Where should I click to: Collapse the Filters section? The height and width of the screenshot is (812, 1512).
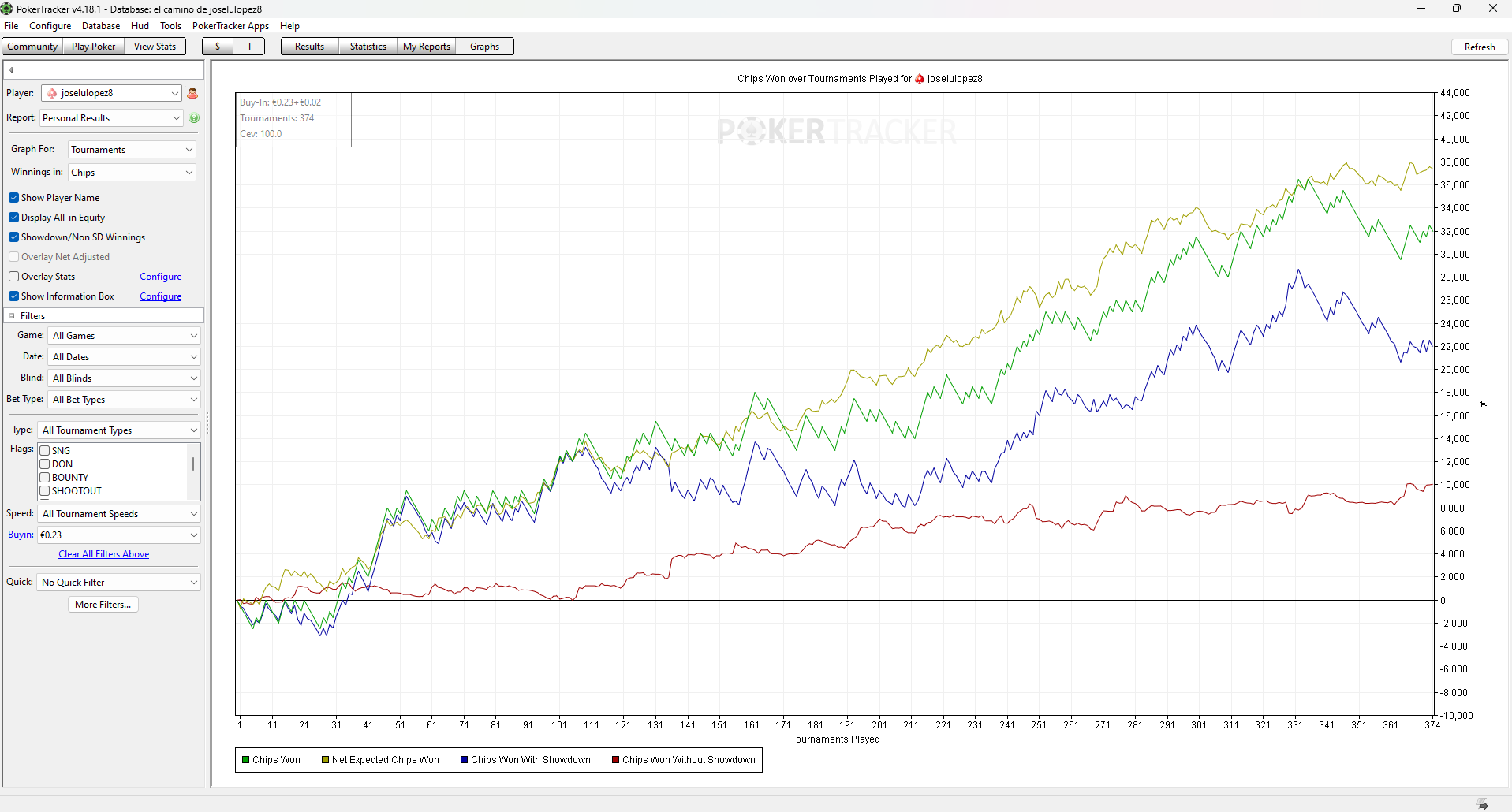12,316
